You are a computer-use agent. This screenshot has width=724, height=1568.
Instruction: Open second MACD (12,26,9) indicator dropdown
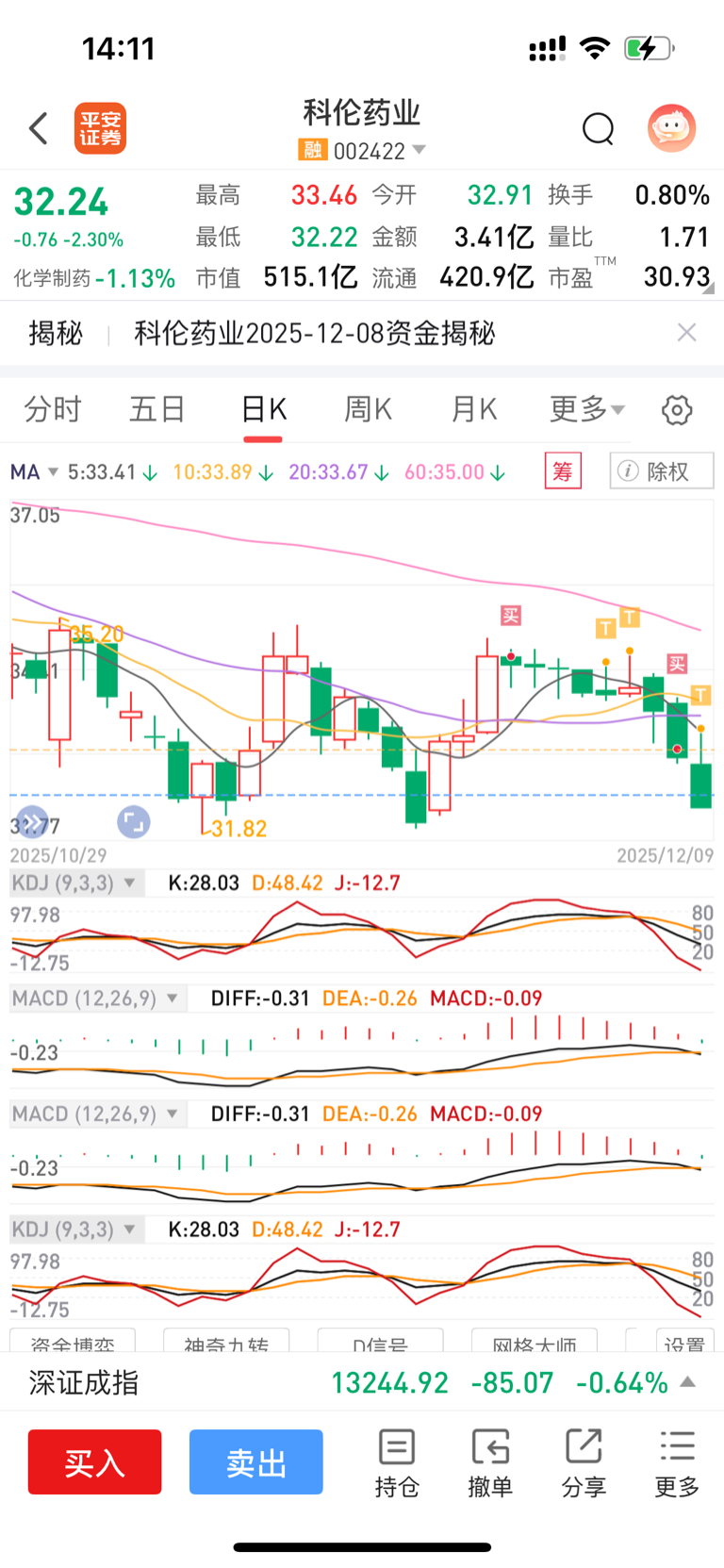click(97, 1114)
